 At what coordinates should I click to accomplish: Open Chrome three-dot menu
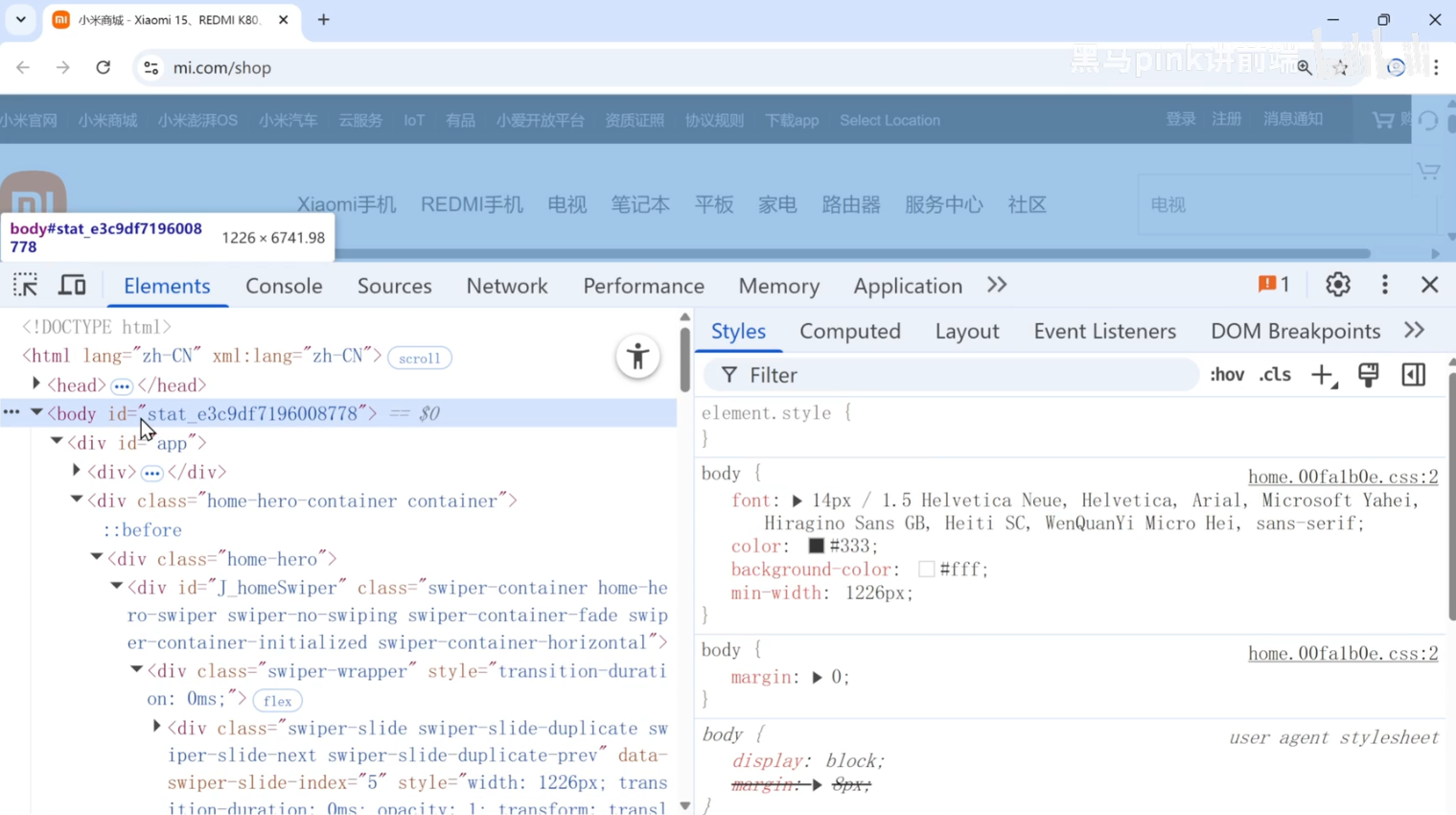pyautogui.click(x=1436, y=67)
